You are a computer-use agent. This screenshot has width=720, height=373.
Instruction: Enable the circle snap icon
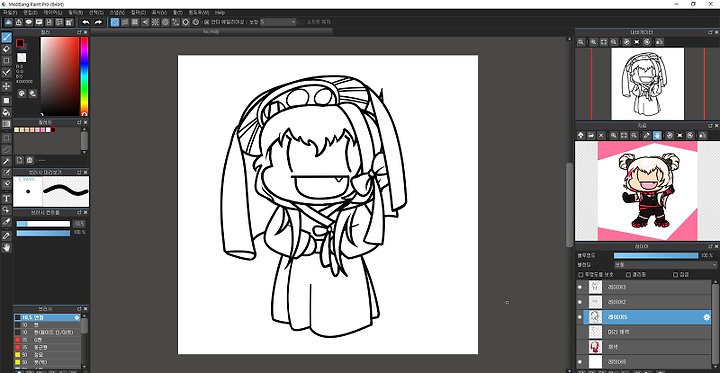click(165, 22)
